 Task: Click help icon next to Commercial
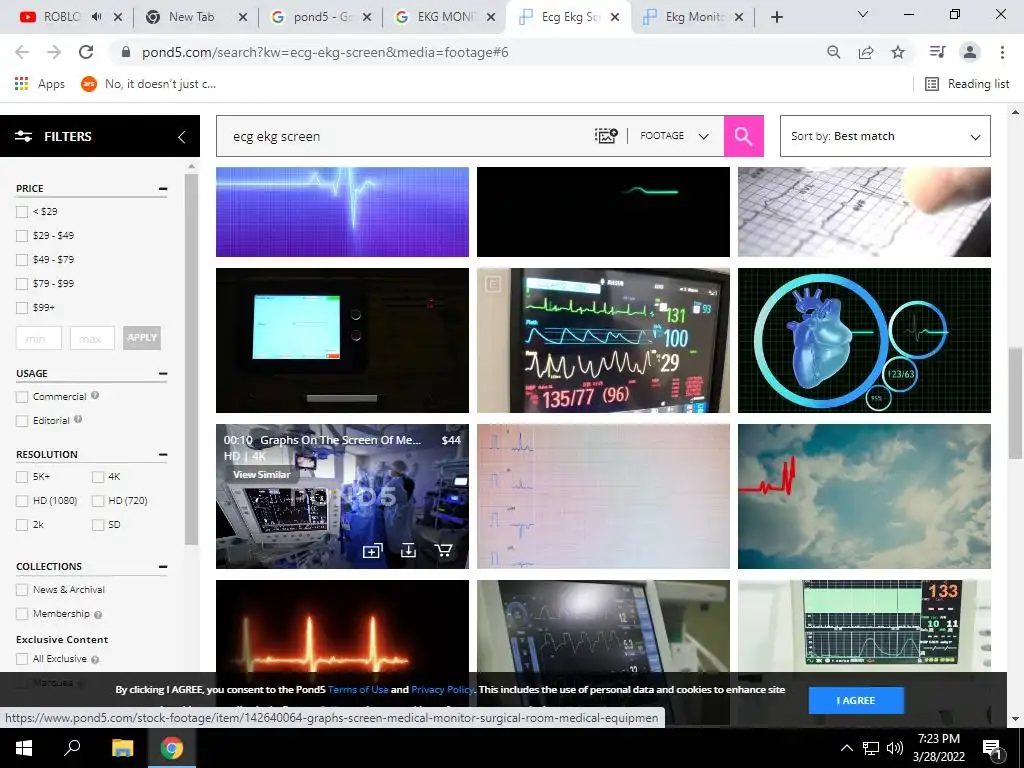tap(95, 395)
